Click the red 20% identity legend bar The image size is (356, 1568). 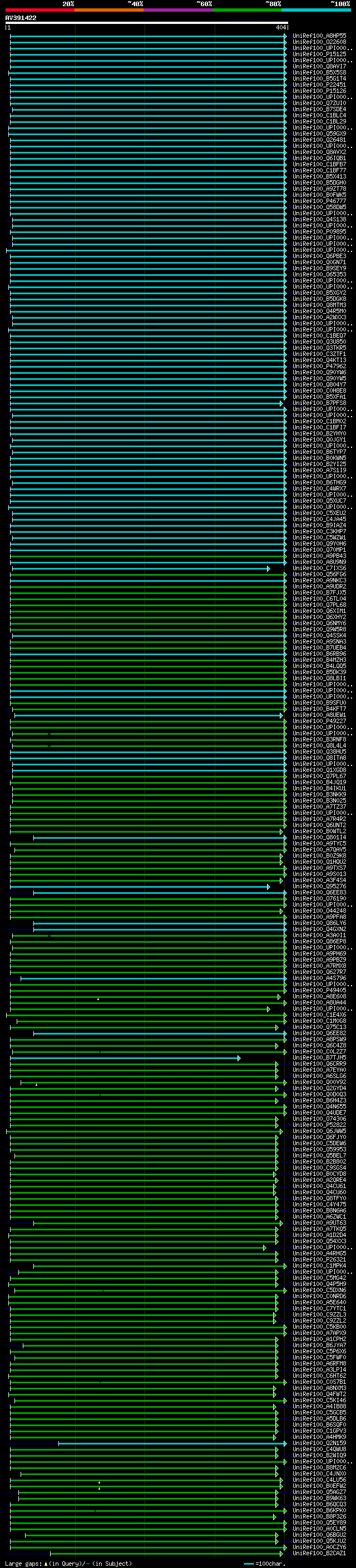[x=39, y=10]
